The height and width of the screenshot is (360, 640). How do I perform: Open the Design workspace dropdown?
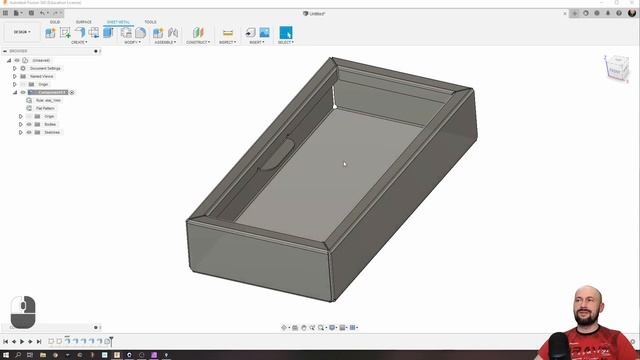coord(22,32)
